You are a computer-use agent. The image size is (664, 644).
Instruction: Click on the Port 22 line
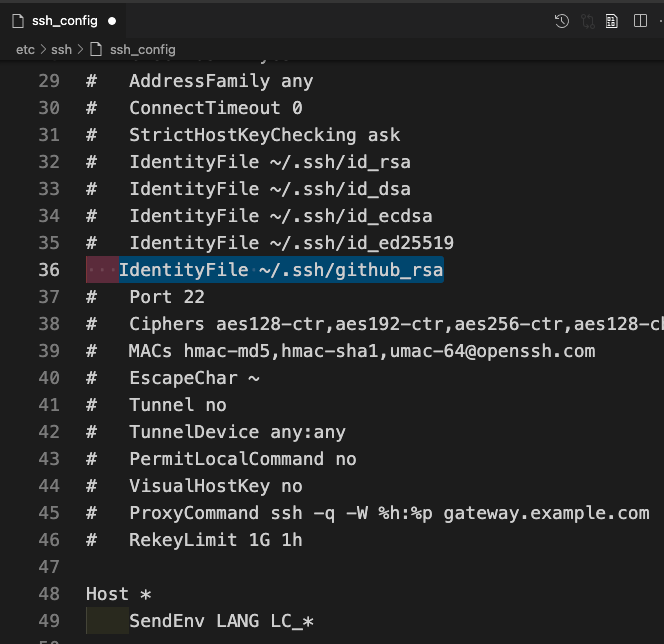click(166, 297)
